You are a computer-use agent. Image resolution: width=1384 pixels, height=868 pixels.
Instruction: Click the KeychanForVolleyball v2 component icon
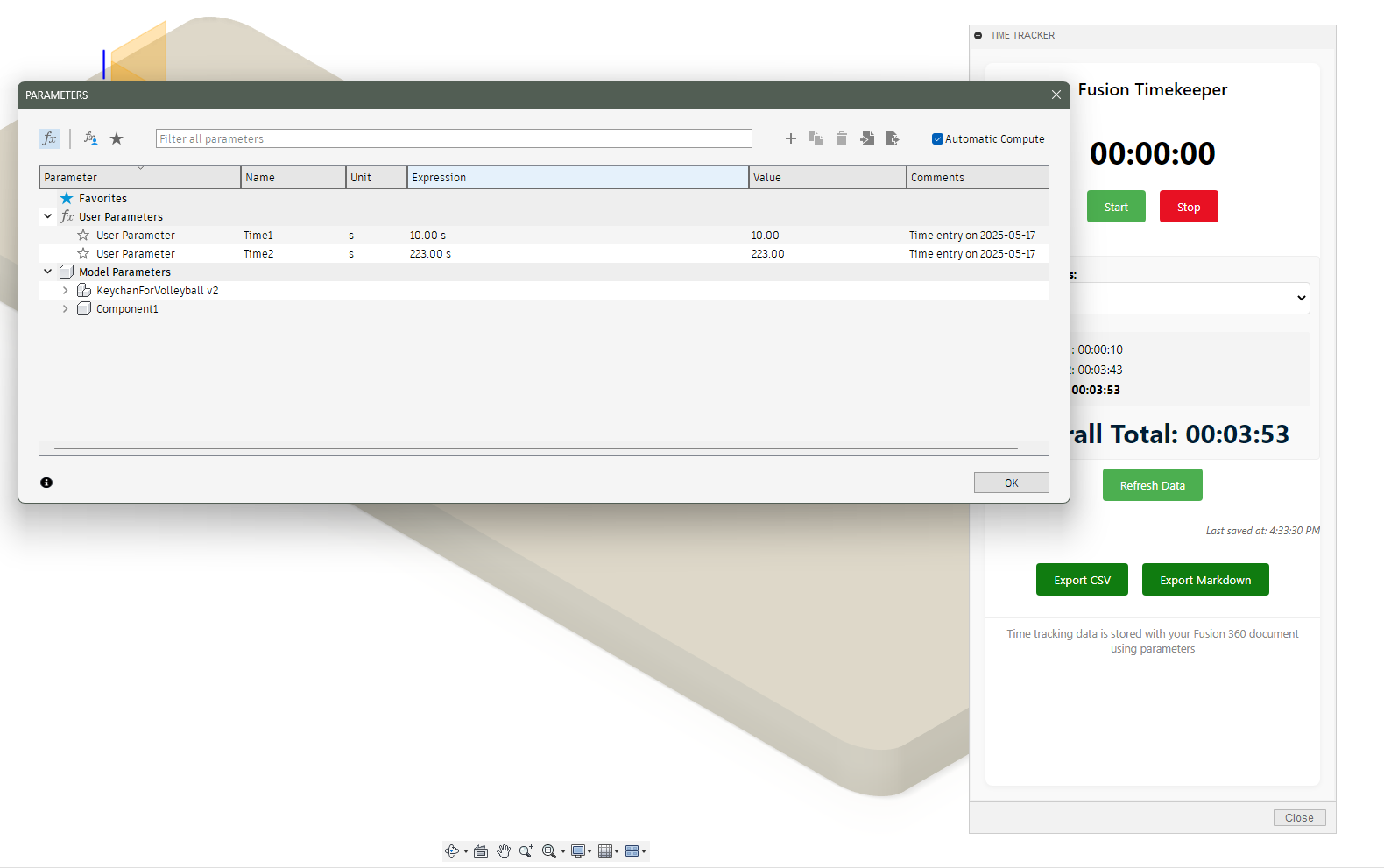click(x=84, y=290)
